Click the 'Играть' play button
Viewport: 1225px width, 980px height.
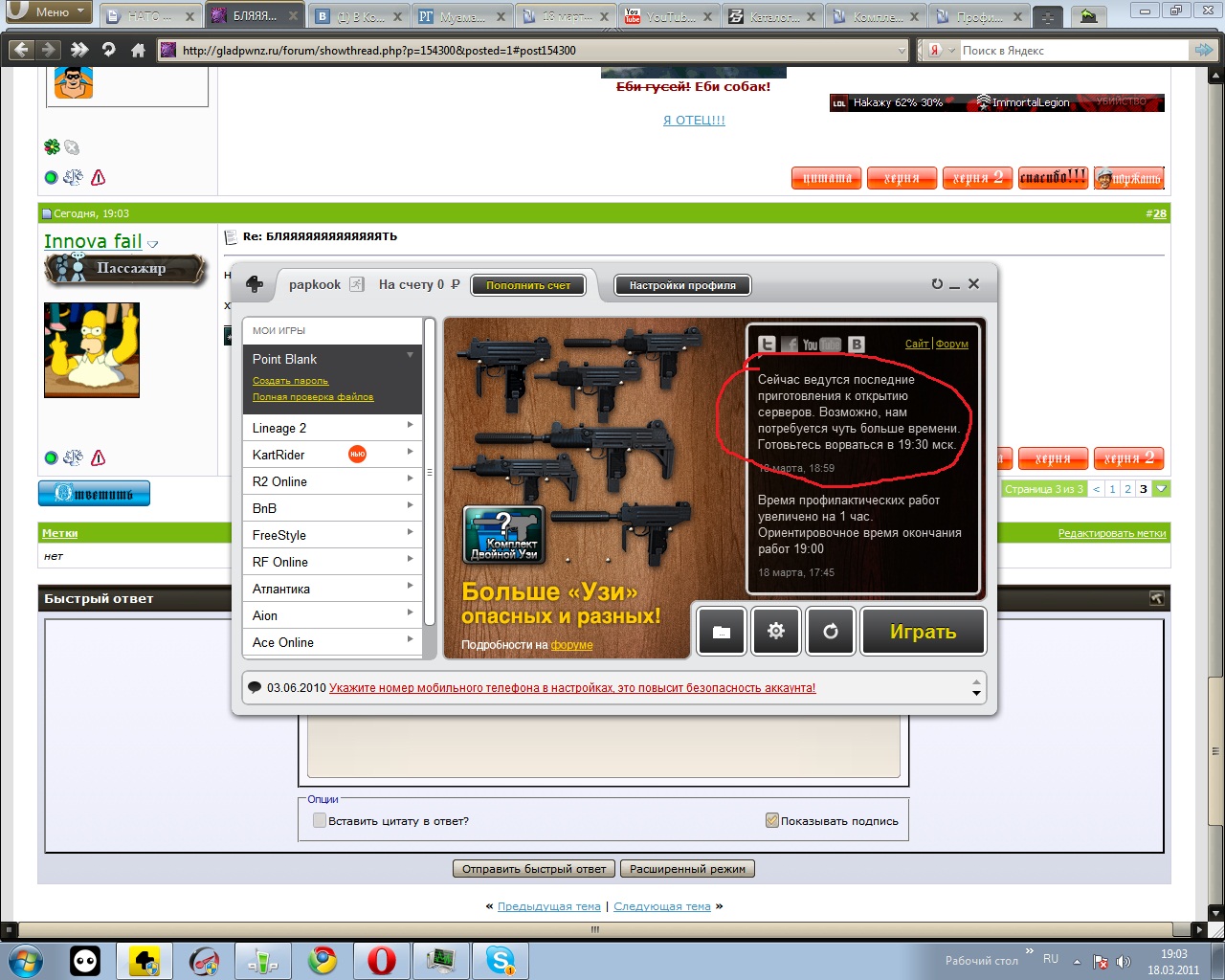pos(924,632)
